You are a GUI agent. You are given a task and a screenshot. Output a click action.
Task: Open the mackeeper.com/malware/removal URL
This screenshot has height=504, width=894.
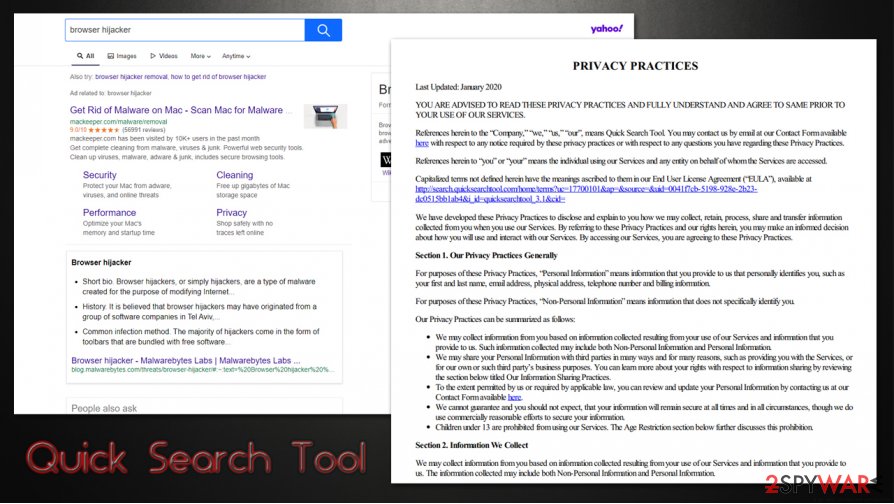(119, 121)
